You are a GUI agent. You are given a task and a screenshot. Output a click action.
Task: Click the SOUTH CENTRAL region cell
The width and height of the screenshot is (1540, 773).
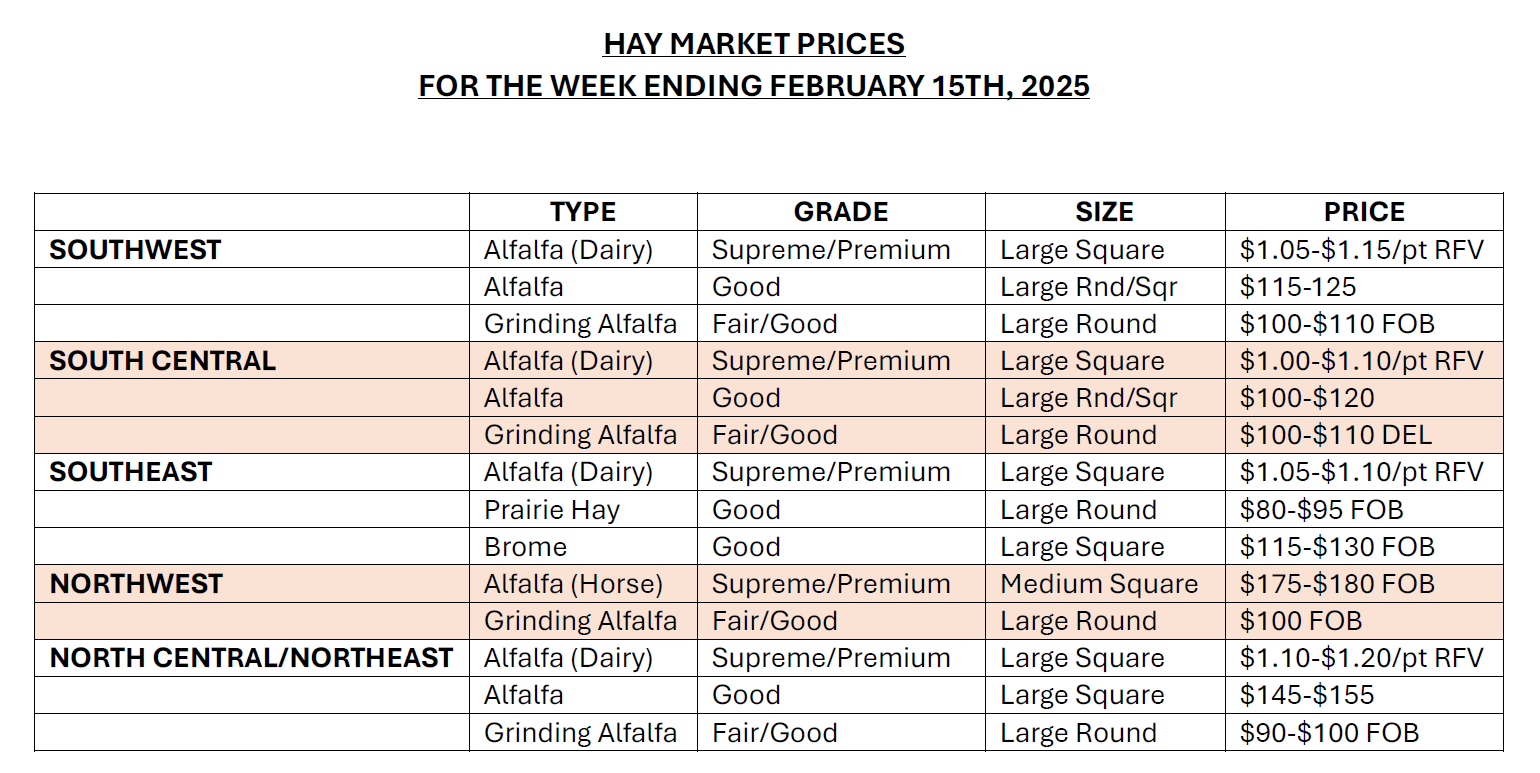click(x=162, y=361)
